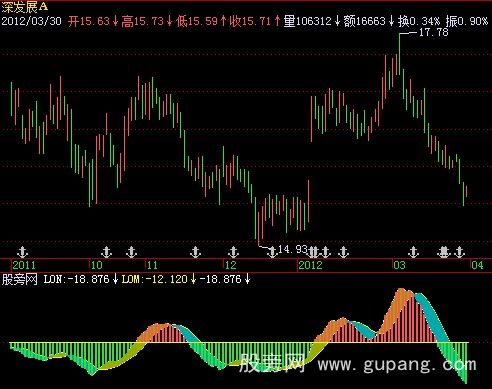This screenshot has height=389, width=492.
Task: Click the 股旁网 indicator name
Action: coord(19,279)
